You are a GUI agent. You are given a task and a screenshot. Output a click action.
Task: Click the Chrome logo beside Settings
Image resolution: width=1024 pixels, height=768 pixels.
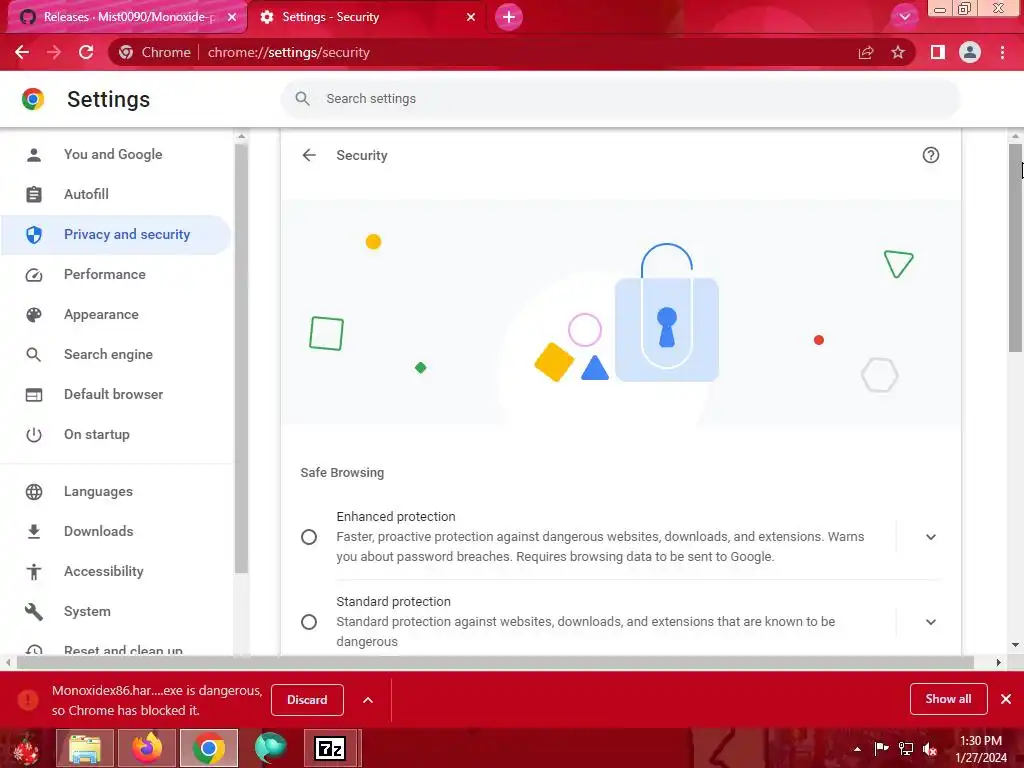pos(33,99)
